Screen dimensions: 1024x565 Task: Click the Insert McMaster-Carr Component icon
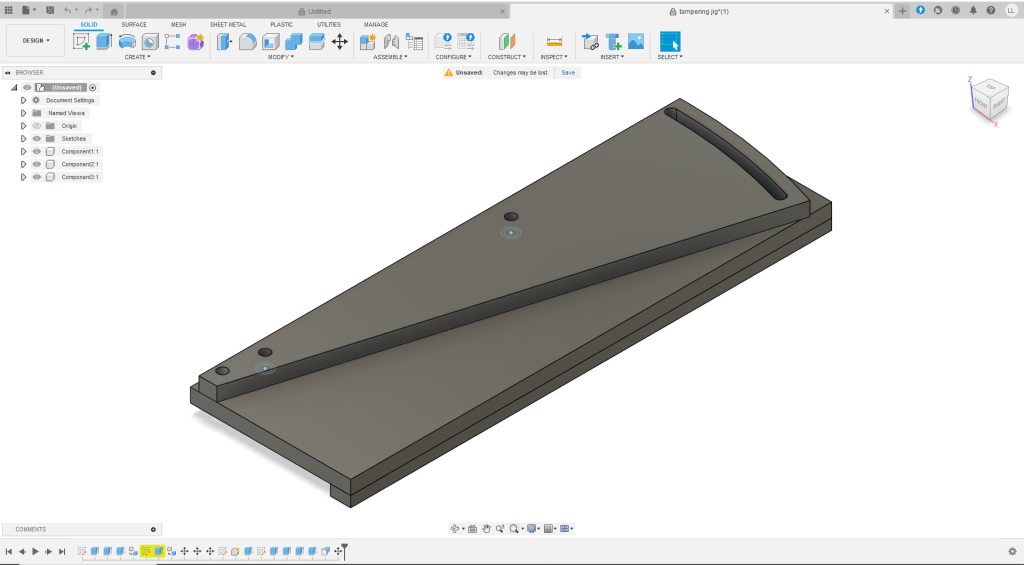pos(613,42)
